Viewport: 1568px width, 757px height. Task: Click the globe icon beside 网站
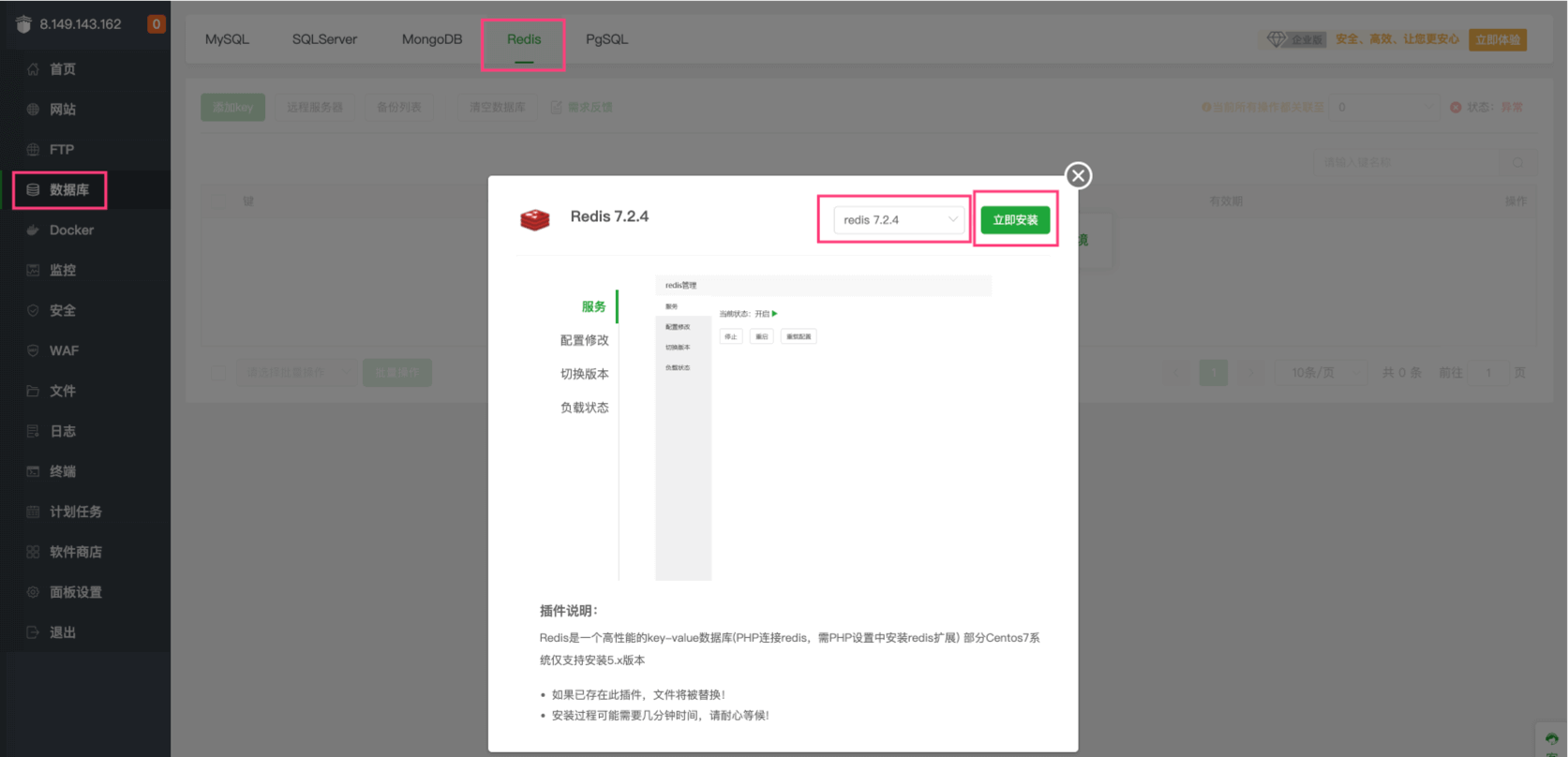pos(33,110)
